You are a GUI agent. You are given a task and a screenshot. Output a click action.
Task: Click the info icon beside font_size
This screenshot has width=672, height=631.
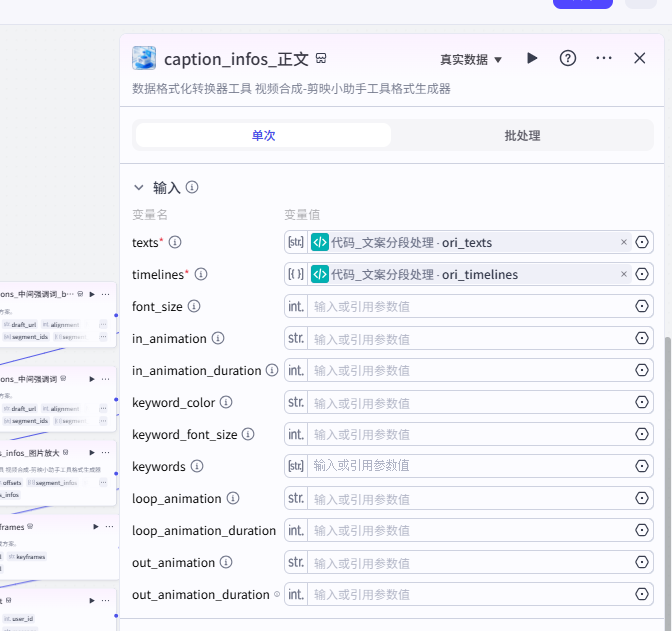[x=194, y=306]
